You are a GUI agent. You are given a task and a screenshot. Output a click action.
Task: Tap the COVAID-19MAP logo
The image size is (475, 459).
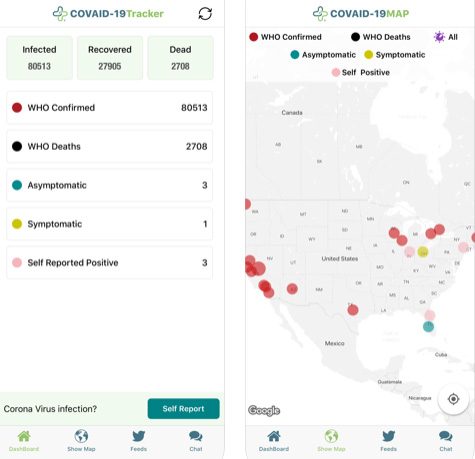(361, 14)
